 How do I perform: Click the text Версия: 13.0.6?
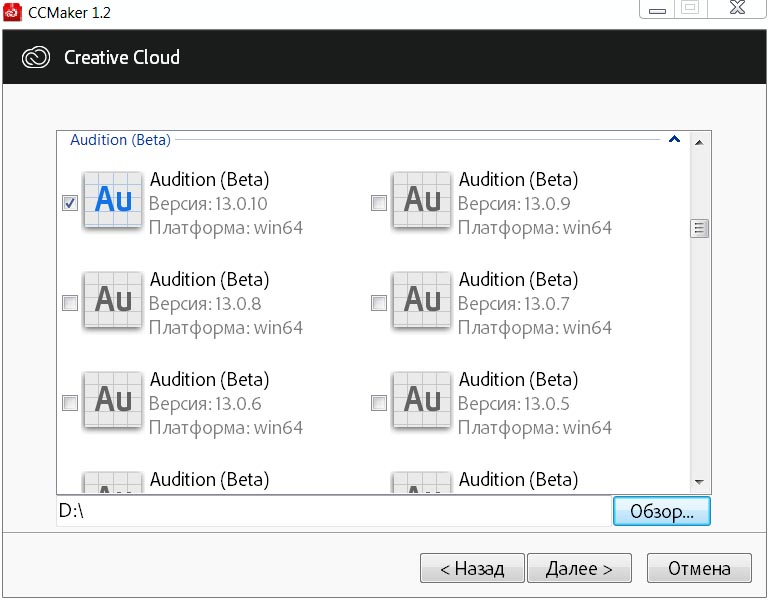205,403
